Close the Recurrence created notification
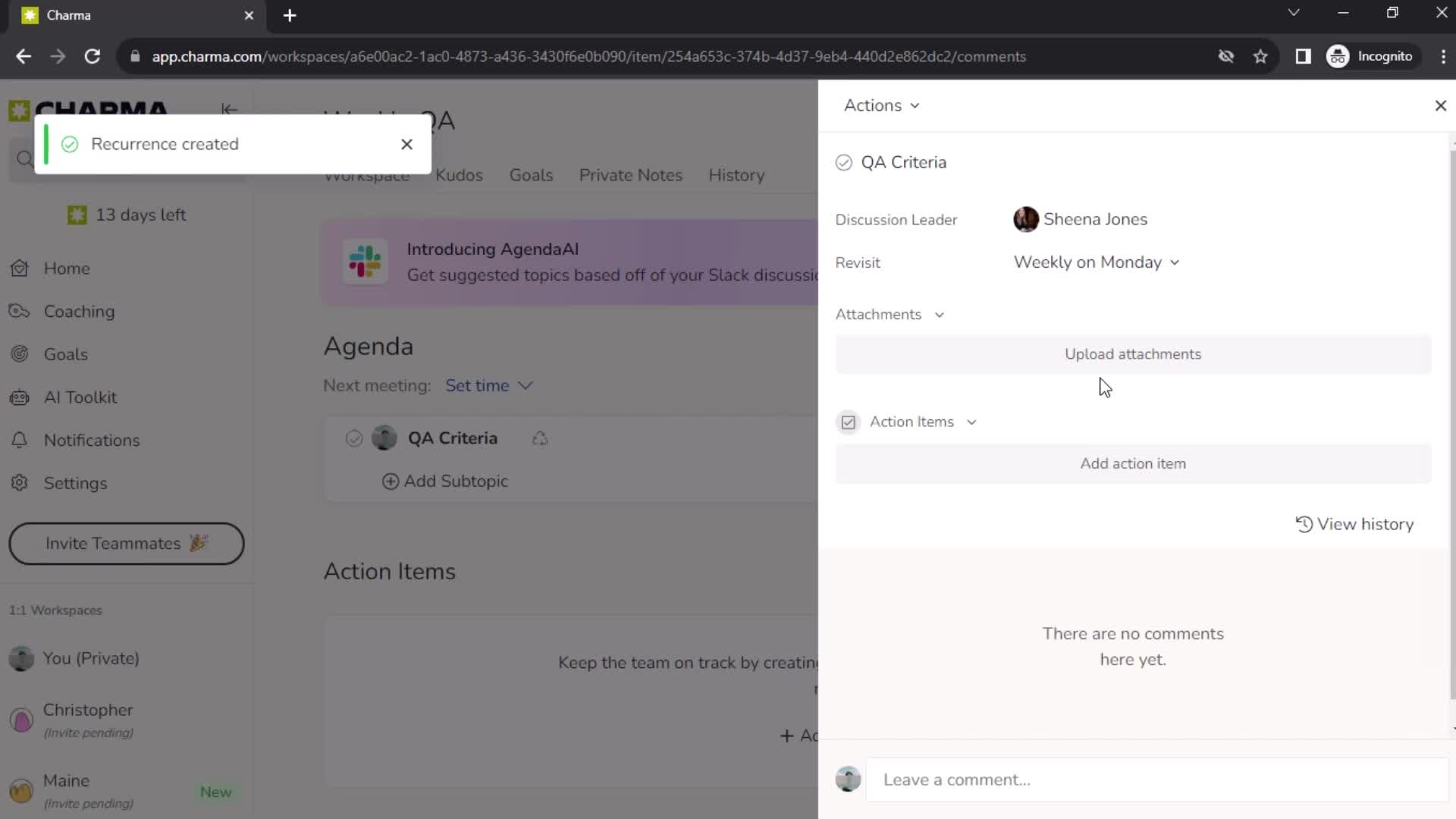1456x819 pixels. pyautogui.click(x=407, y=144)
